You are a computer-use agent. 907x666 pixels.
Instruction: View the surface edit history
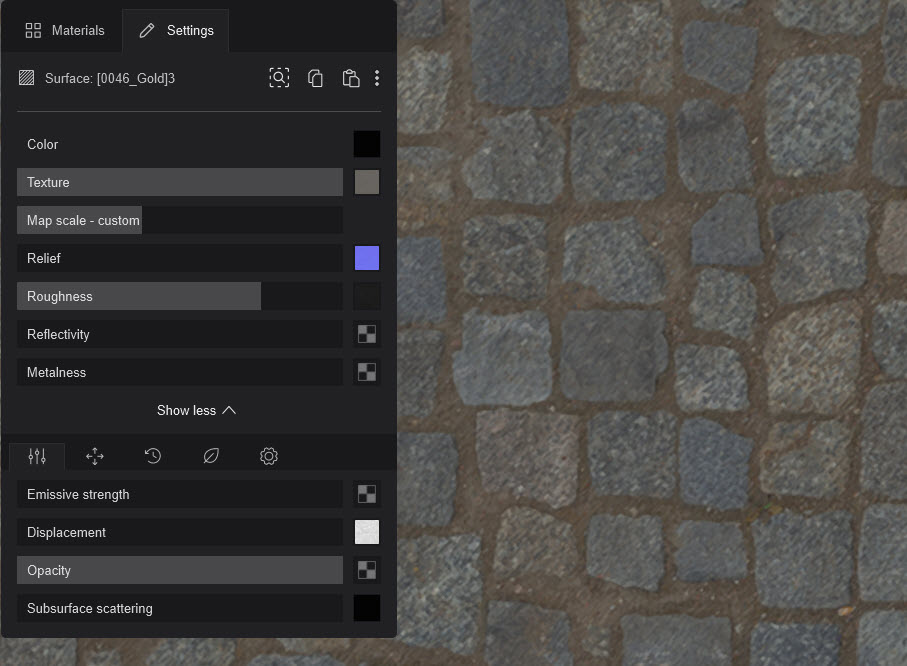point(152,456)
